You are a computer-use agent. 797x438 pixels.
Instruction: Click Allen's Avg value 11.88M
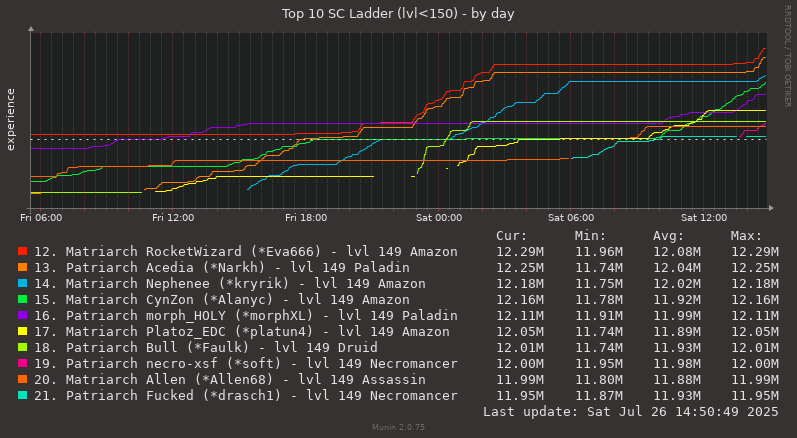[x=677, y=380]
